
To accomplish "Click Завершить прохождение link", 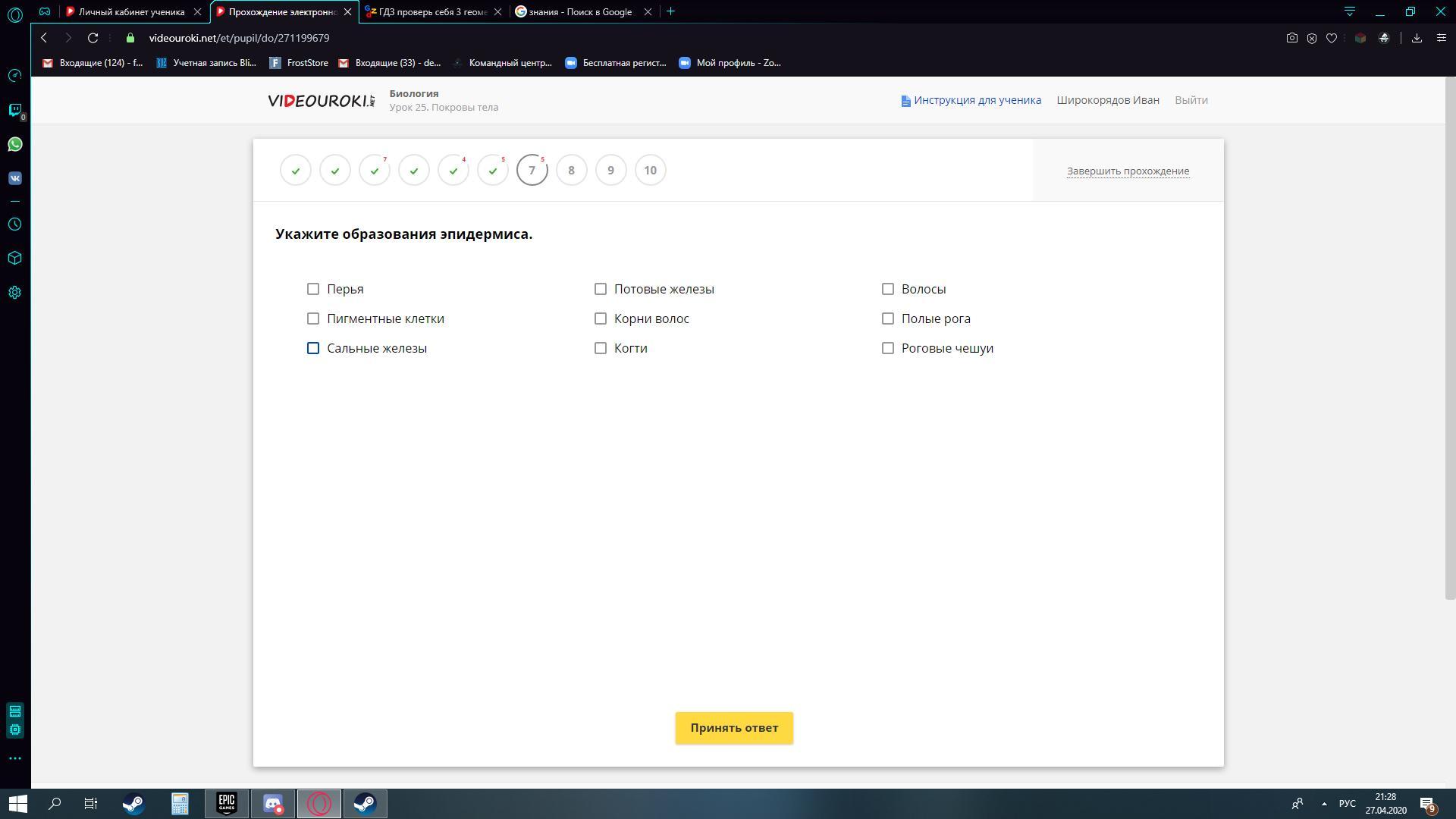I will [x=1128, y=171].
